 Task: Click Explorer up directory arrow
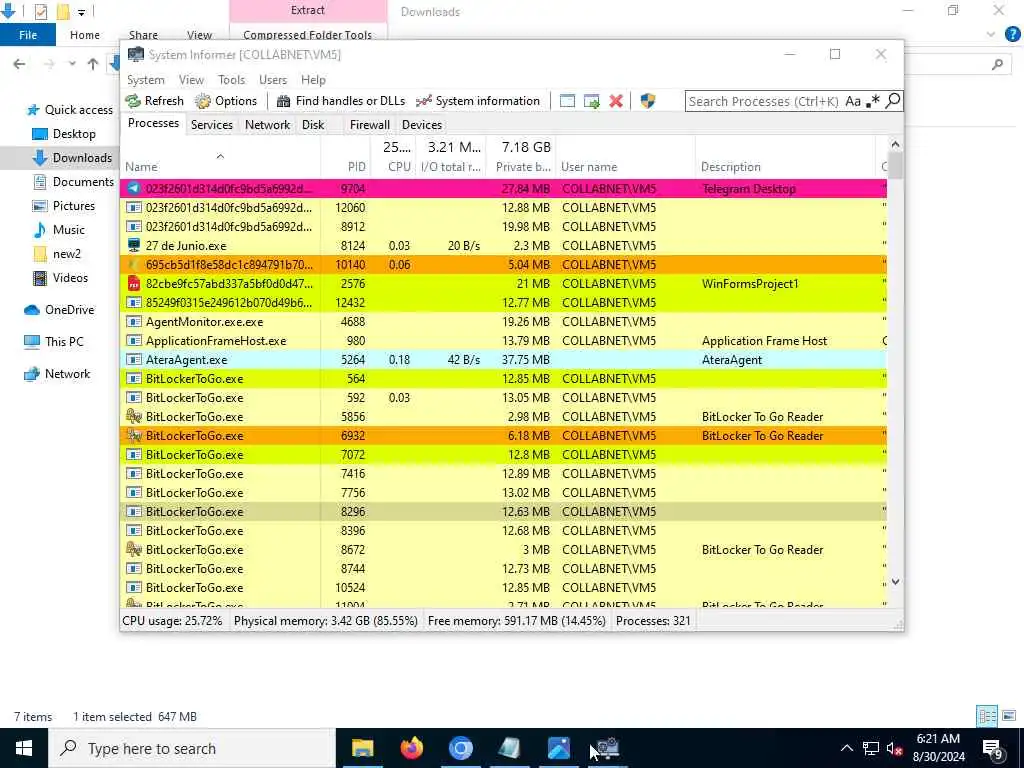[x=93, y=64]
